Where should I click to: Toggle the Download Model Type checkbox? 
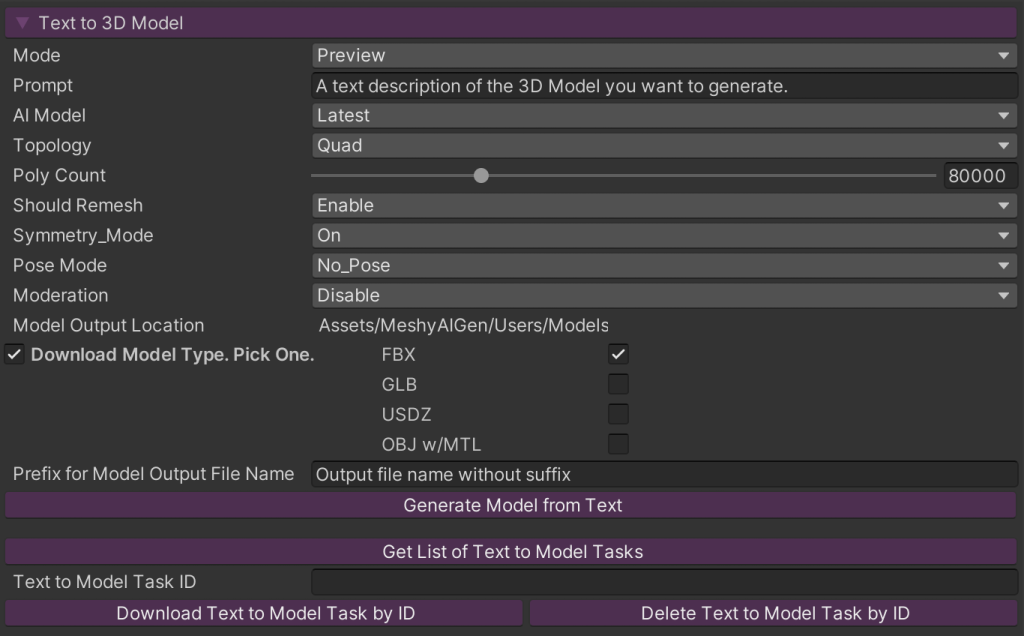click(15, 355)
